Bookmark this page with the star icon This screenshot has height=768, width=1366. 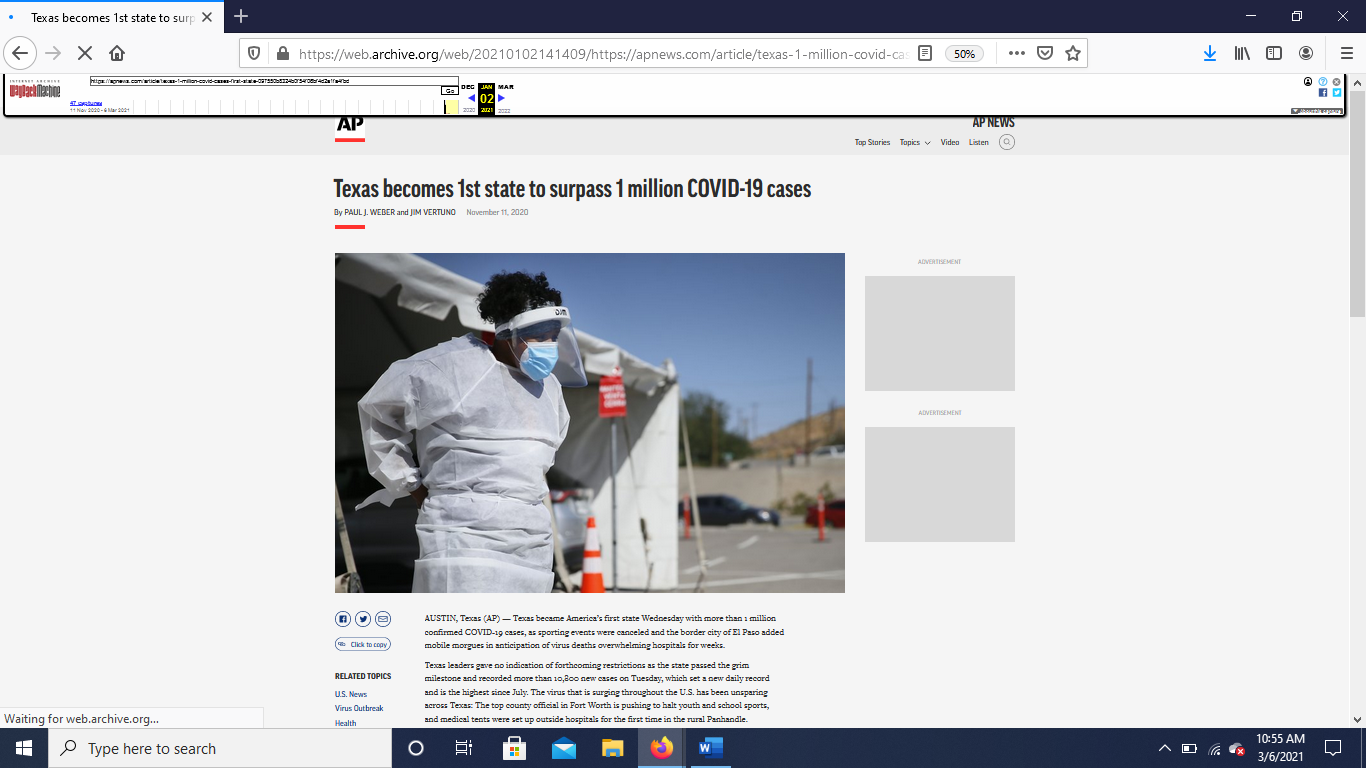click(1073, 53)
